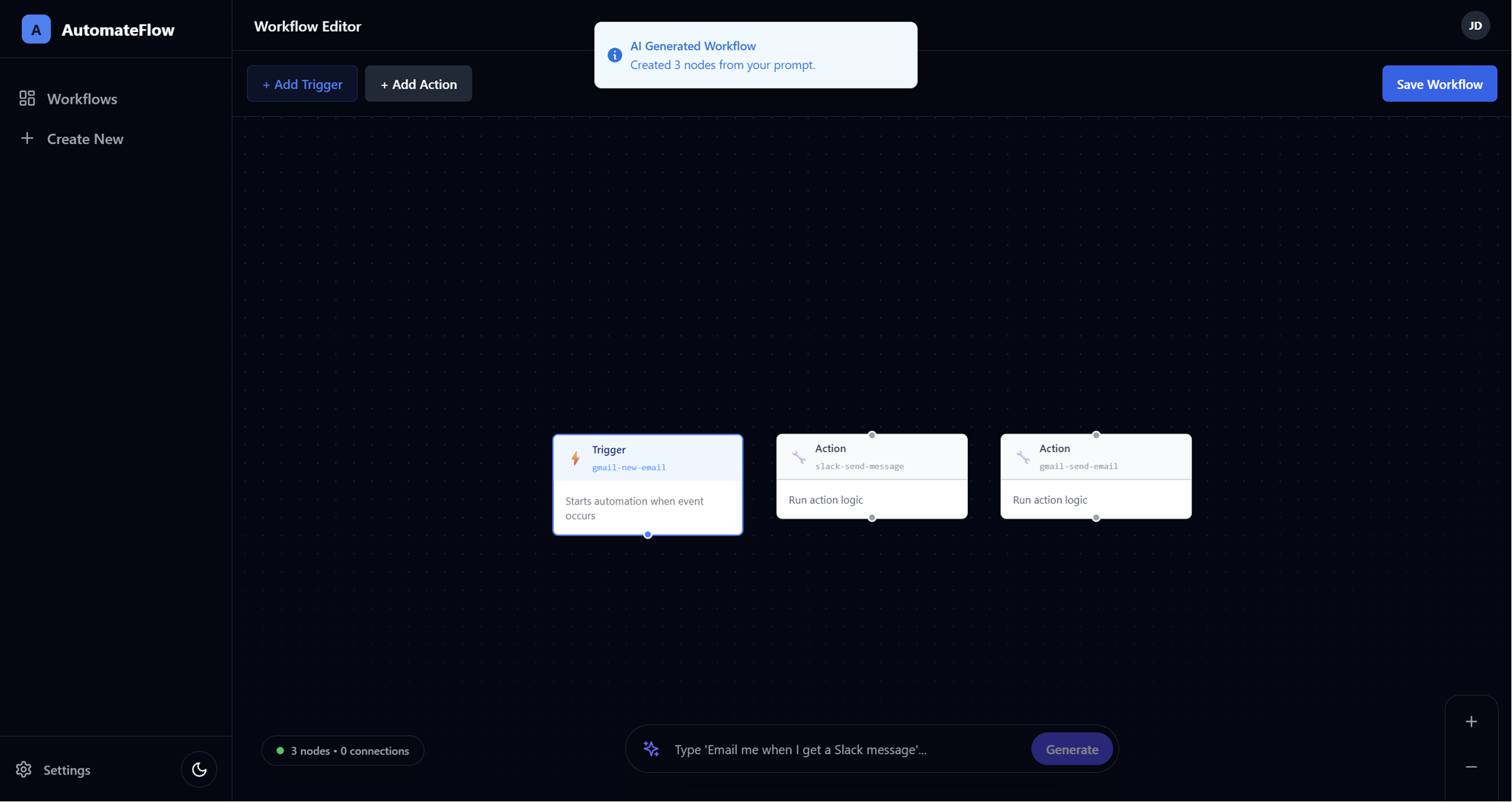The image size is (1512, 802).
Task: Click the + Add Trigger button
Action: [302, 84]
